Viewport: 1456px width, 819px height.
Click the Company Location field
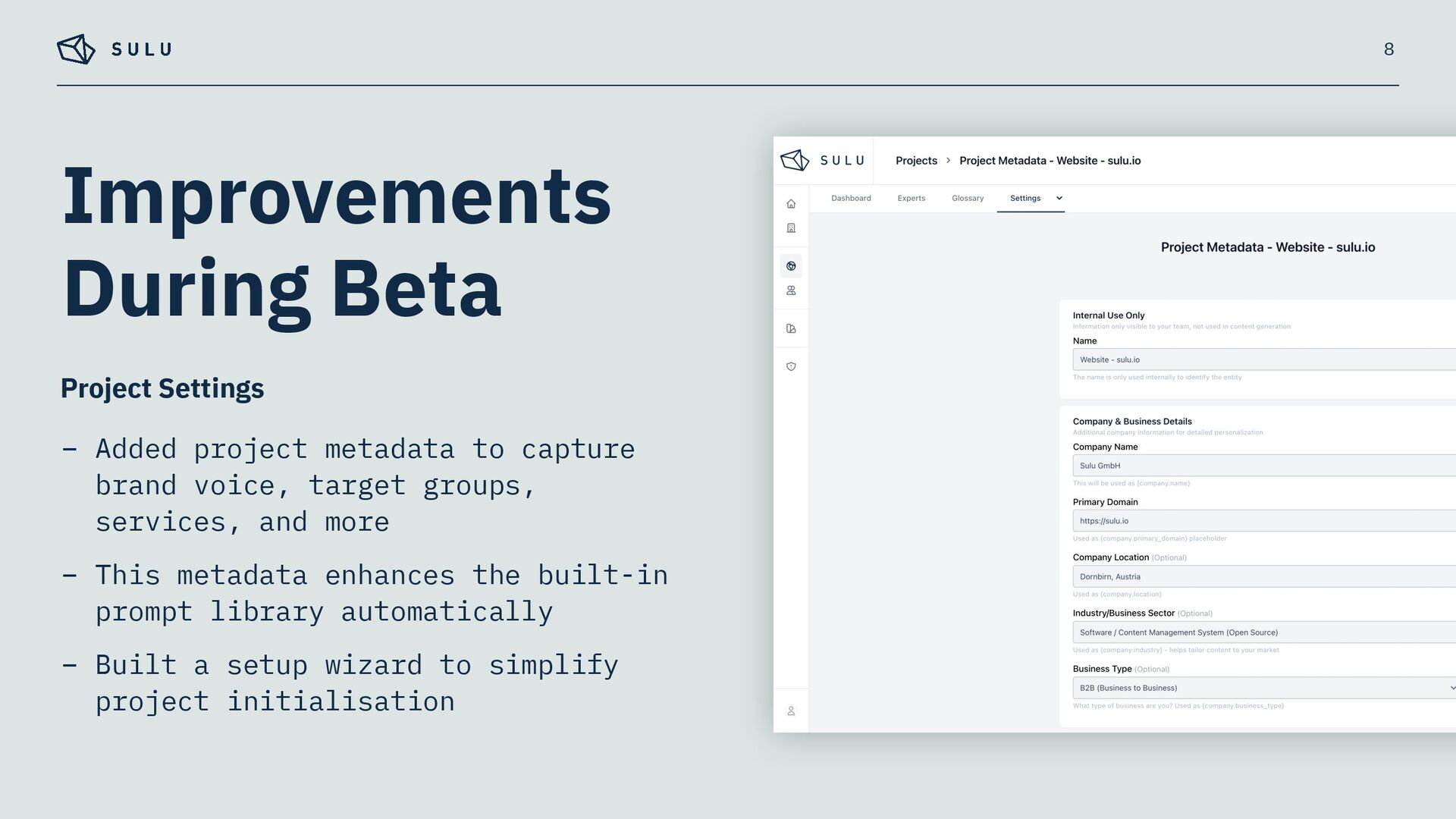pos(1263,576)
